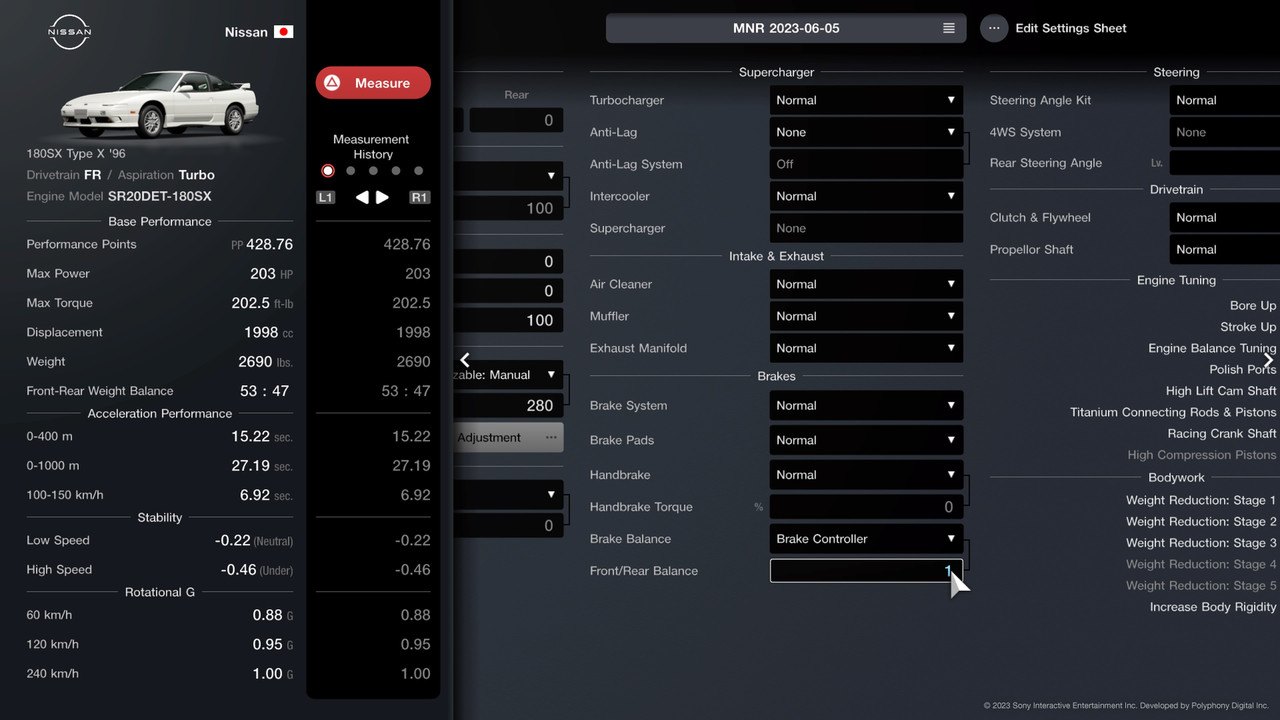
Task: Click the L1 shoulder button icon
Action: click(x=325, y=197)
